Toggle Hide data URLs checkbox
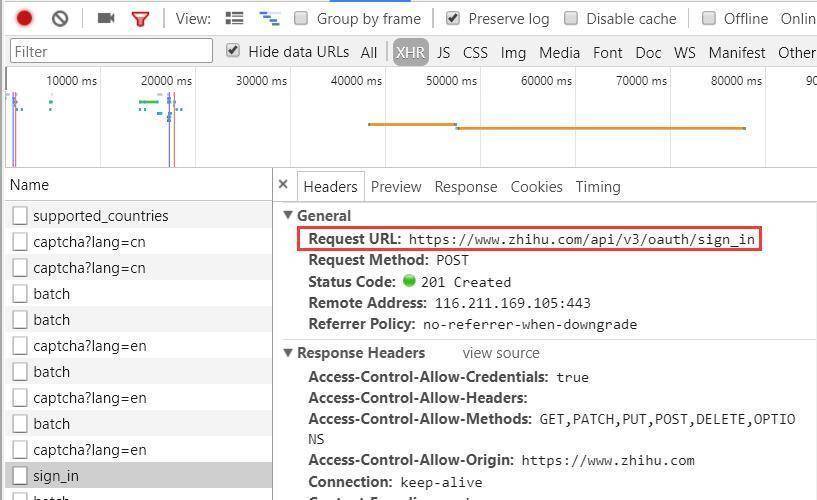This screenshot has height=500, width=817. [233, 51]
